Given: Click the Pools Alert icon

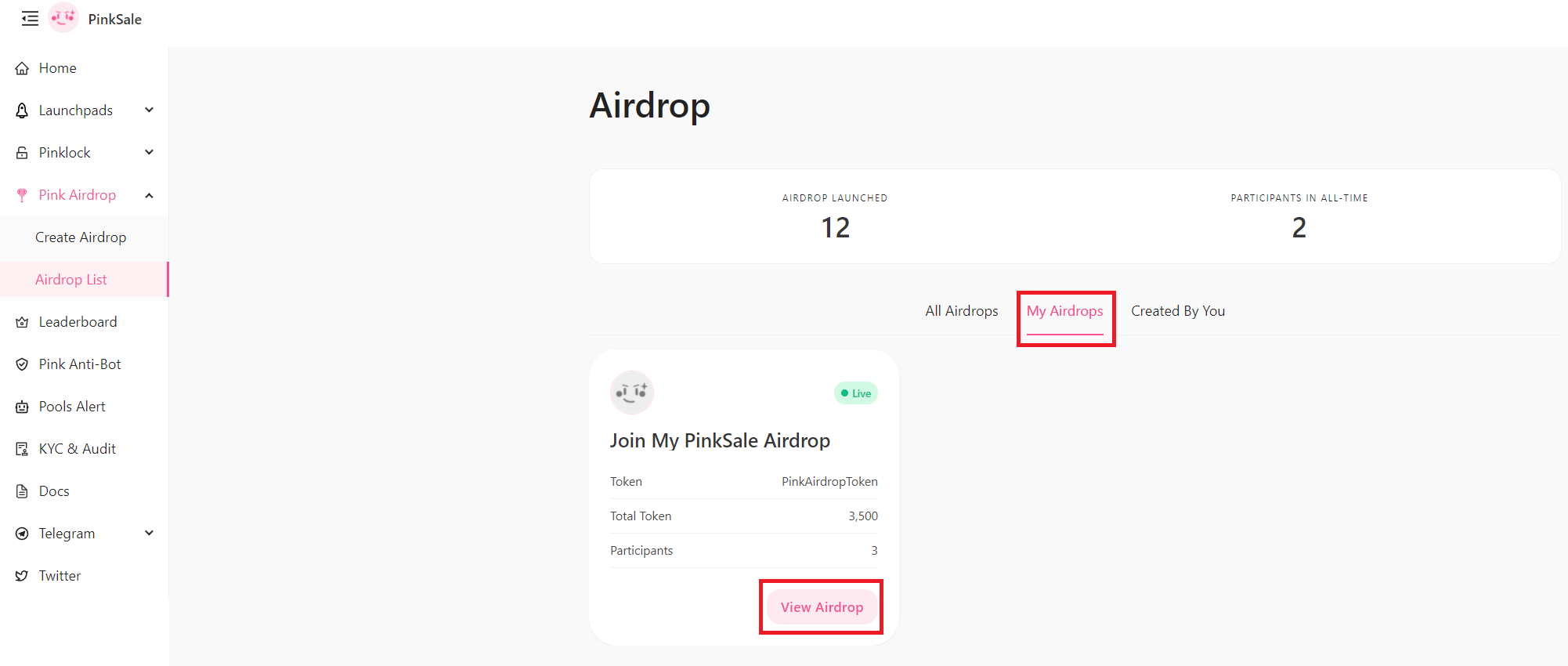Looking at the screenshot, I should [22, 406].
